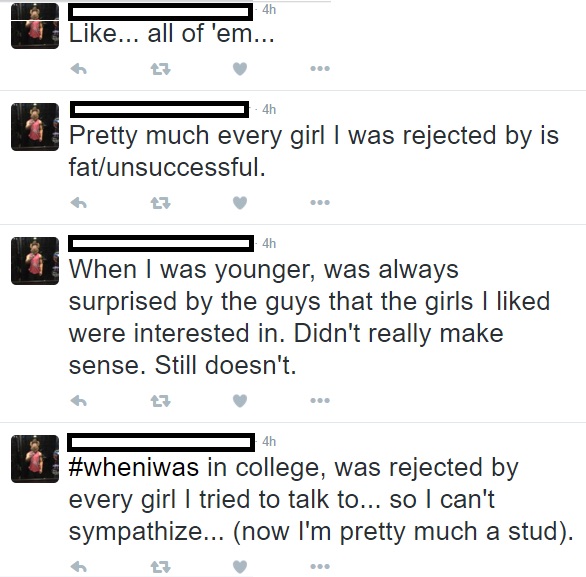Retweet the "fat/unsuccessful" tweet
Image resolution: width=586 pixels, height=577 pixels.
160,203
